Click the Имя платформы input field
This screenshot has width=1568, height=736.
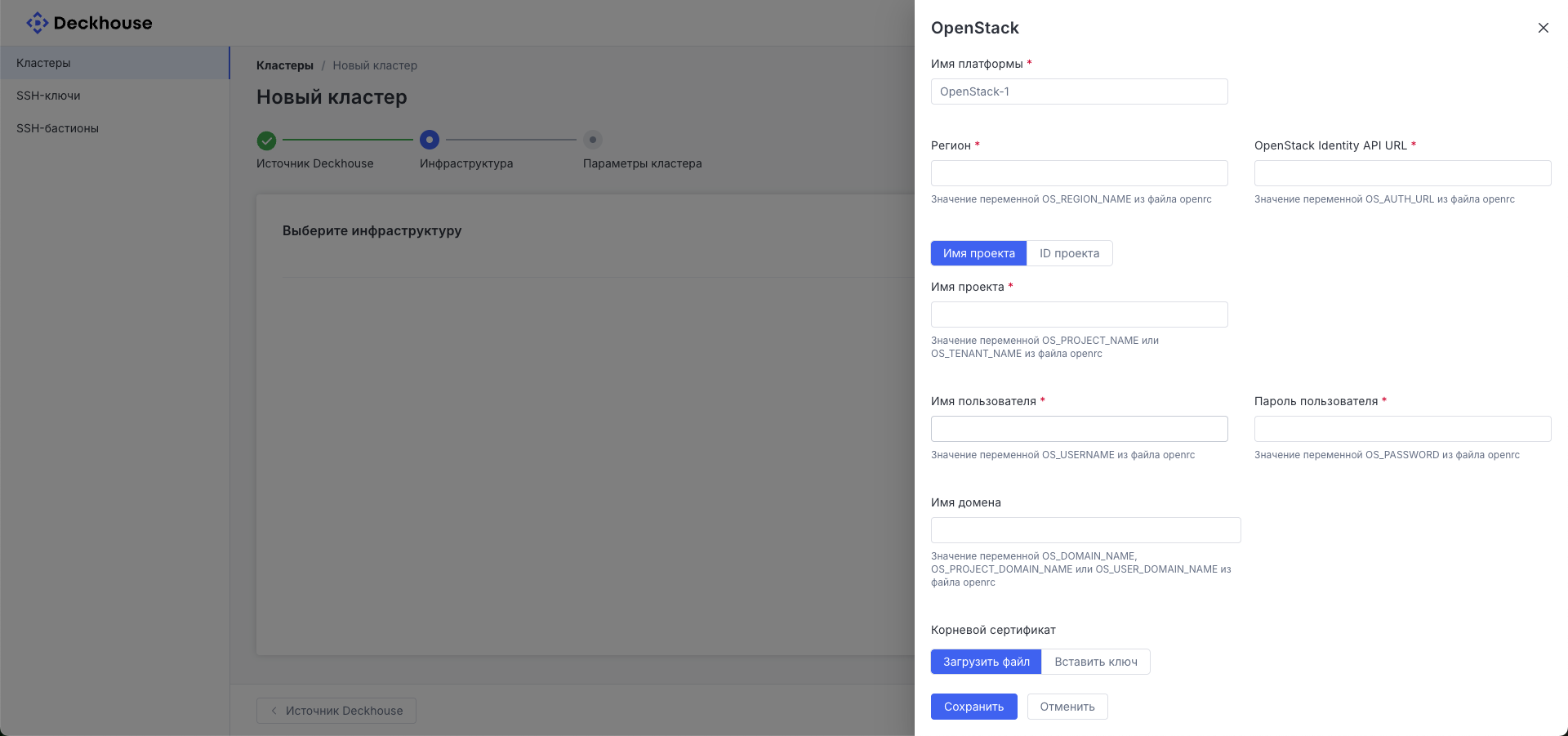(x=1079, y=91)
